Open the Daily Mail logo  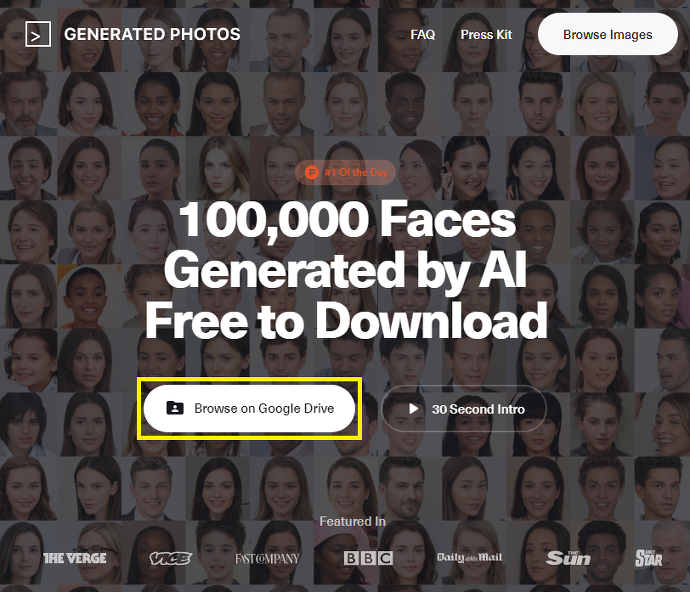click(469, 558)
